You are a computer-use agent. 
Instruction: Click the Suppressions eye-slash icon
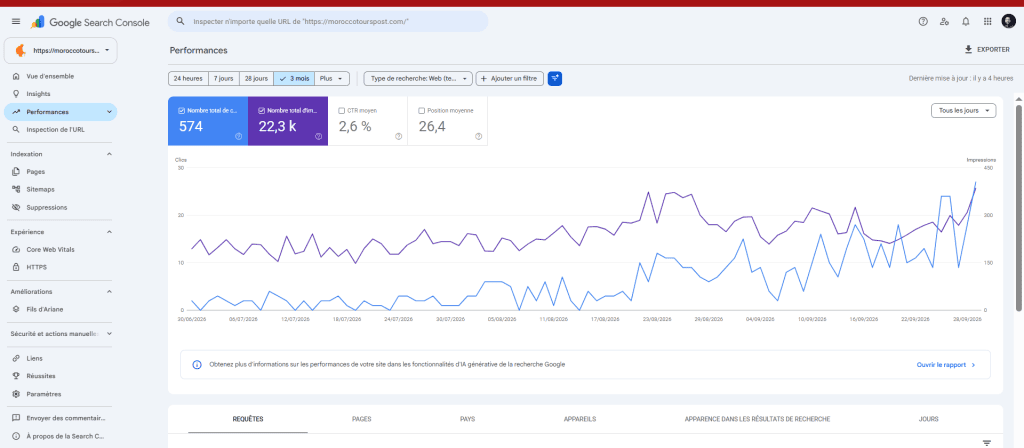16,207
